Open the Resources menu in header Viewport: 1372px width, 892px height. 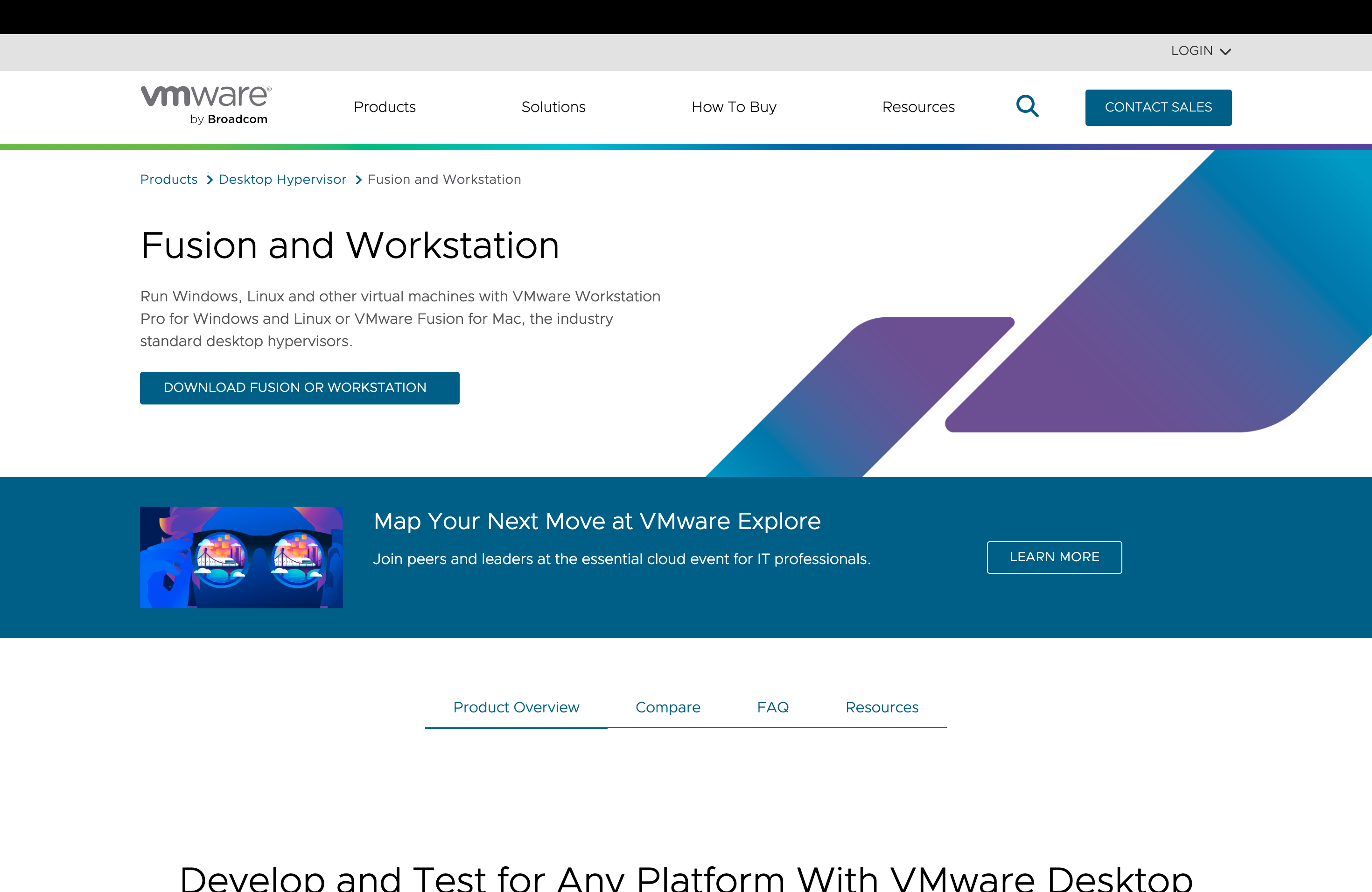918,107
